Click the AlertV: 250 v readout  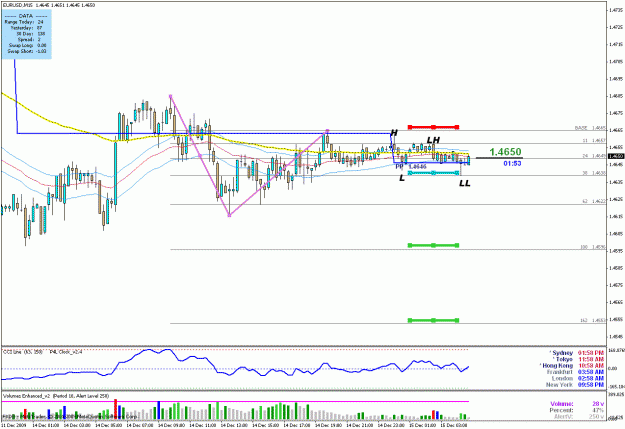(579, 417)
